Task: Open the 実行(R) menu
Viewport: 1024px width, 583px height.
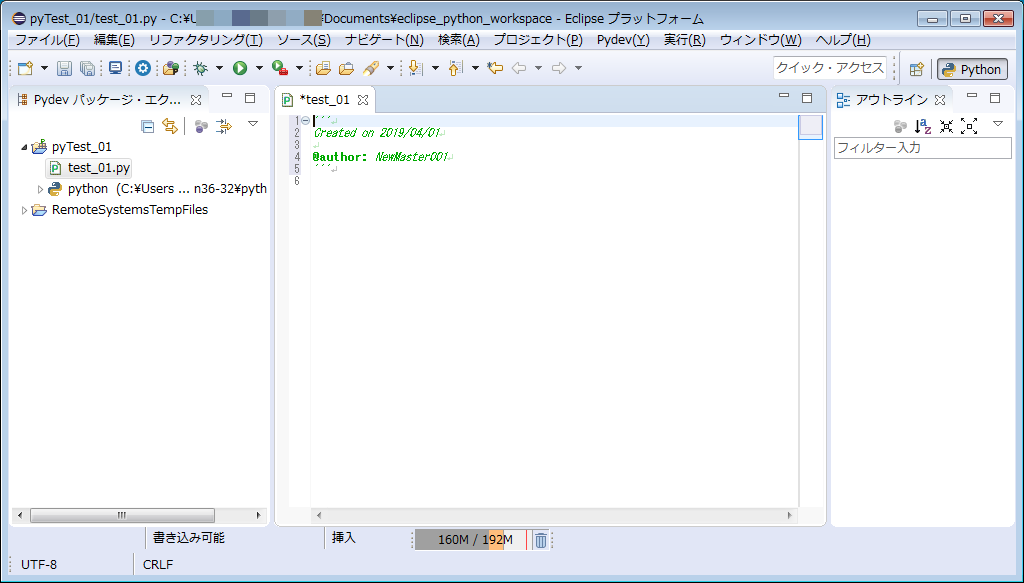Action: [684, 40]
